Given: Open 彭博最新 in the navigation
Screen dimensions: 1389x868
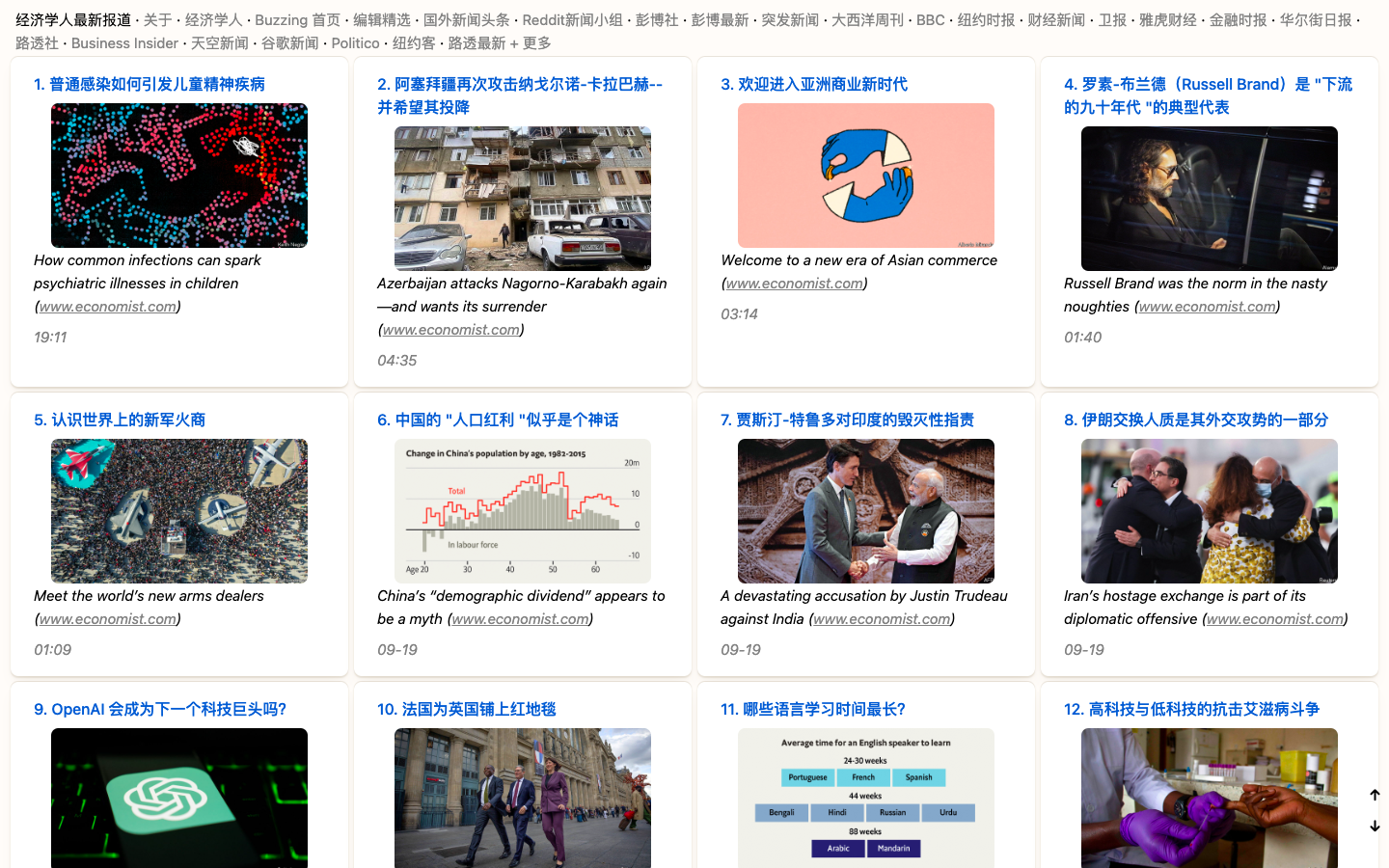Looking at the screenshot, I should (x=720, y=19).
